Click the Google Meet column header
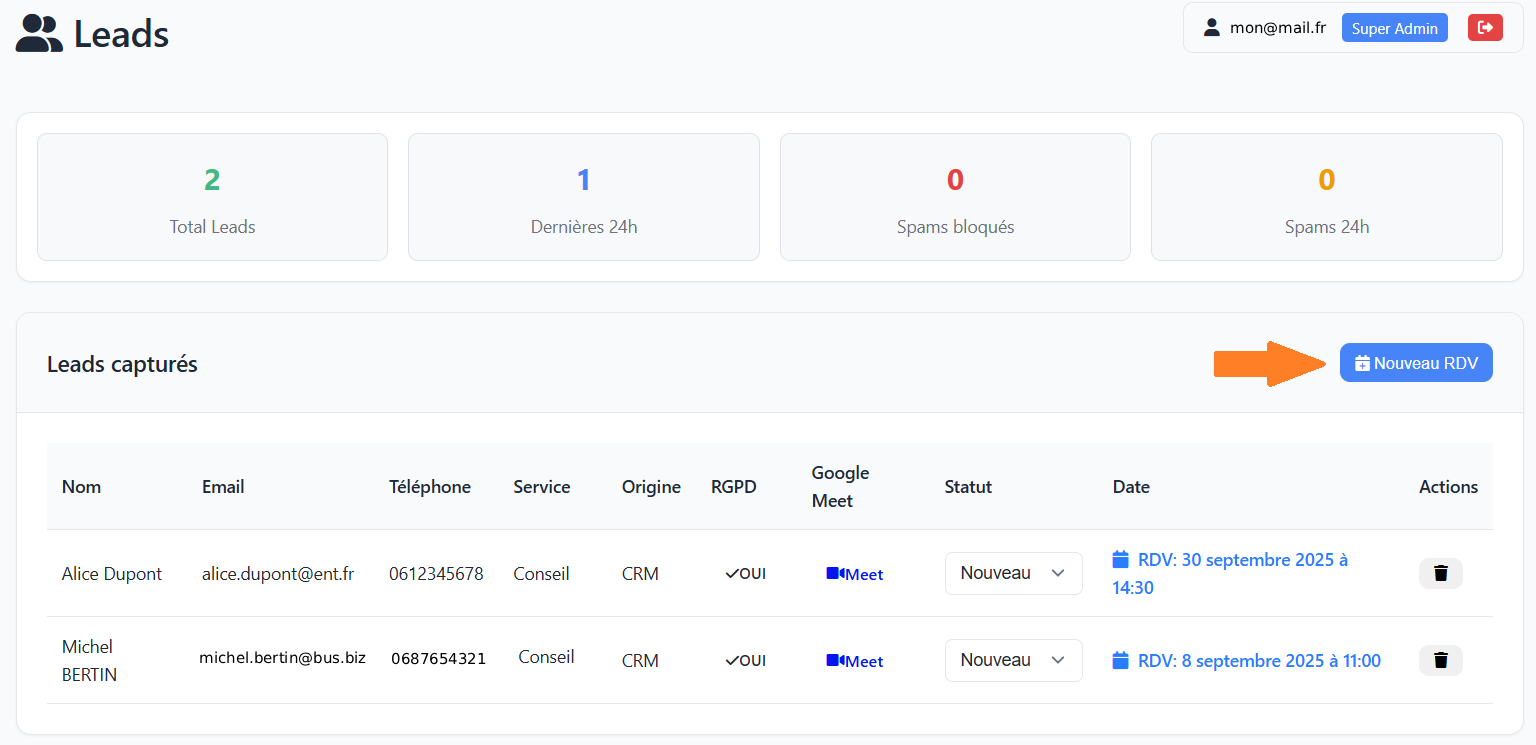Viewport: 1536px width, 745px height. pos(840,487)
